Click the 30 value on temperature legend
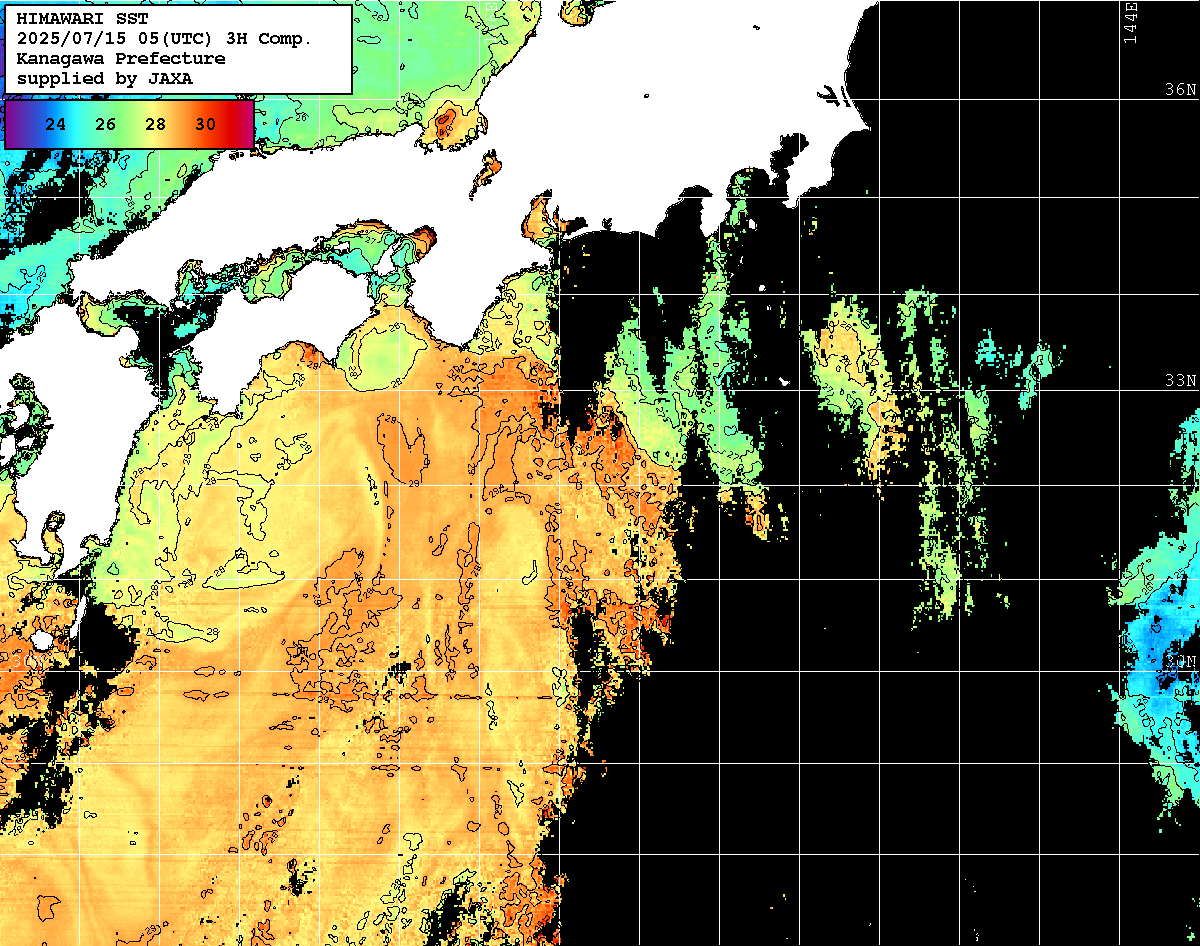Viewport: 1200px width, 946px height. tap(205, 124)
